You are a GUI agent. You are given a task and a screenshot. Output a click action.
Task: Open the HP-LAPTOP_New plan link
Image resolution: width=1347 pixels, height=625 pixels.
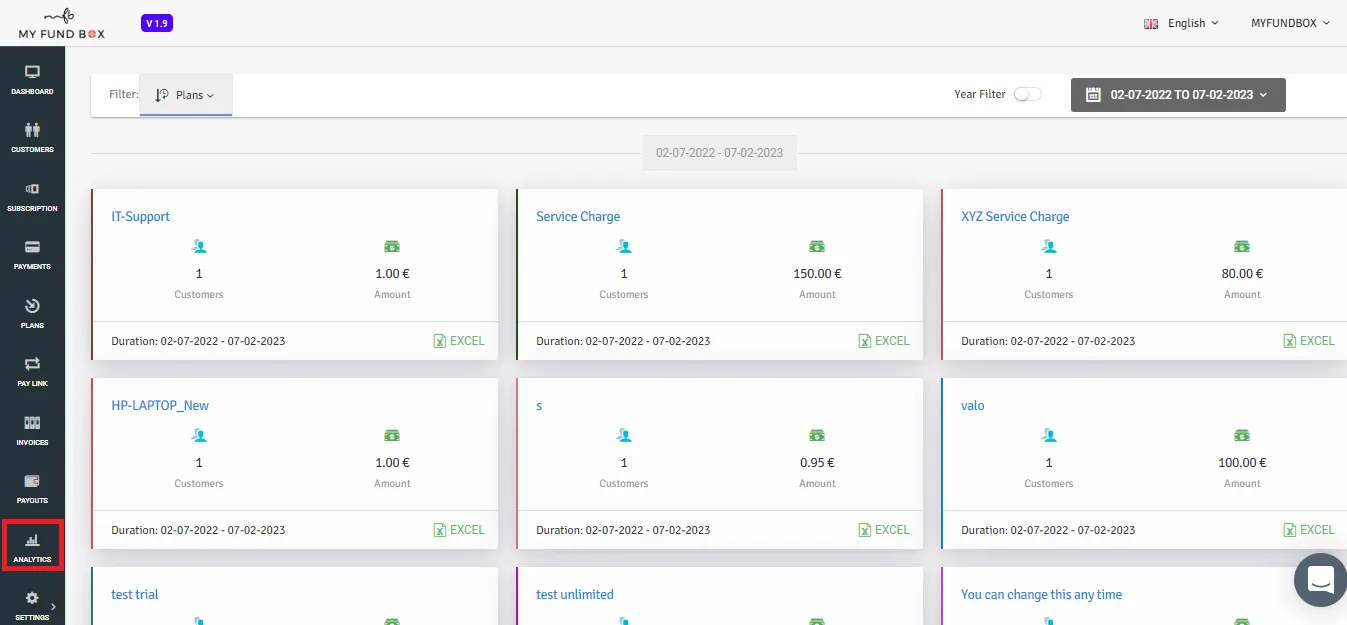point(160,405)
